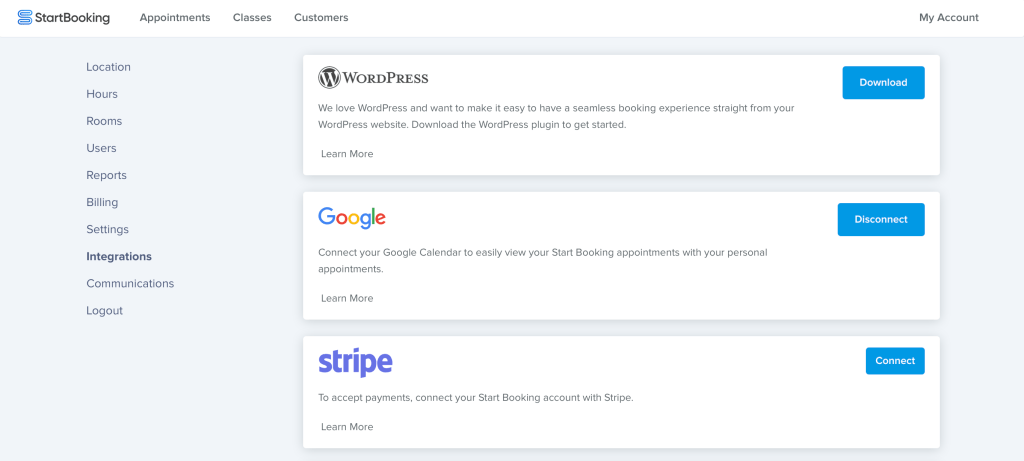Download the WordPress plugin

click(883, 82)
